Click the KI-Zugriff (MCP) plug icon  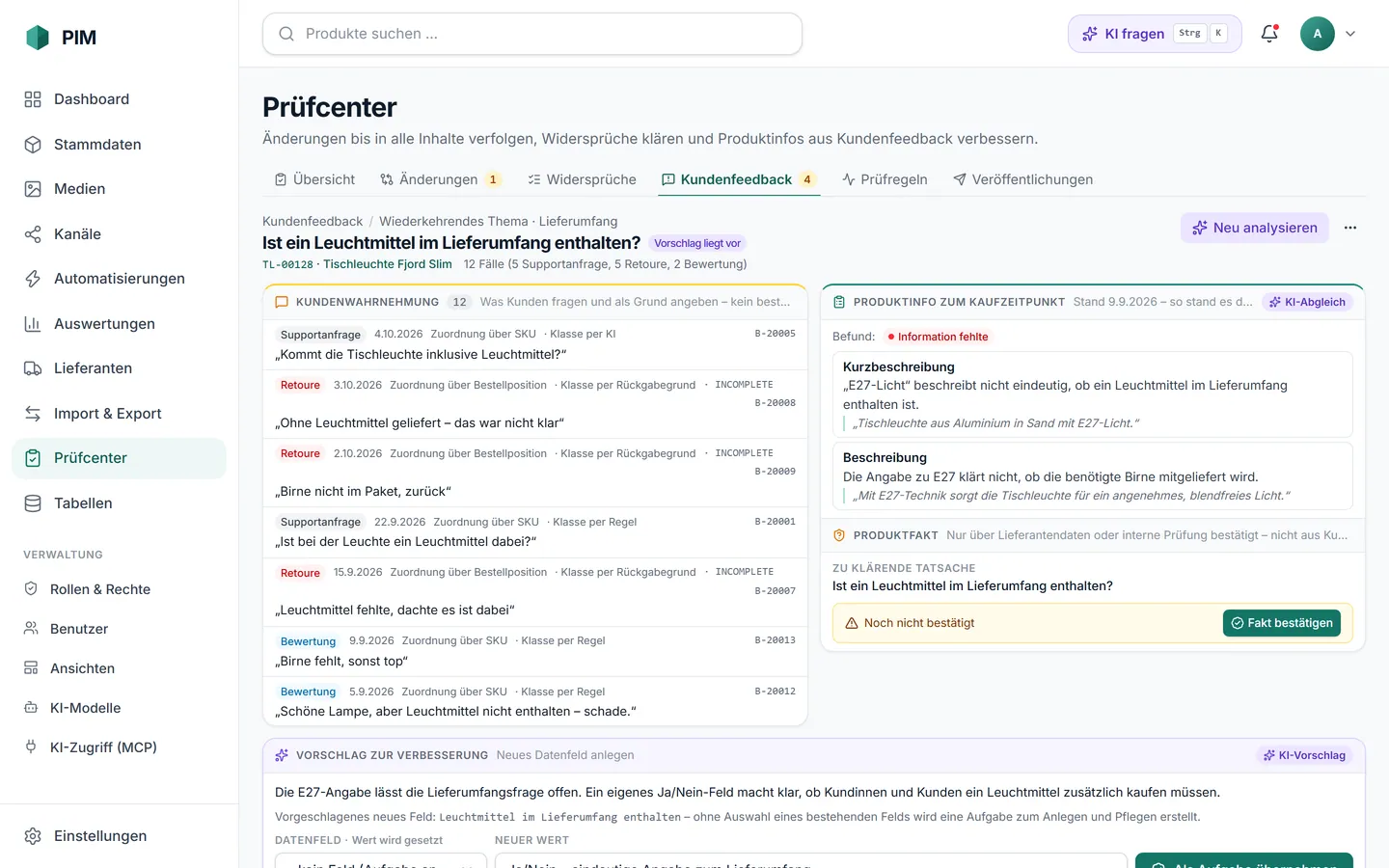tap(31, 747)
